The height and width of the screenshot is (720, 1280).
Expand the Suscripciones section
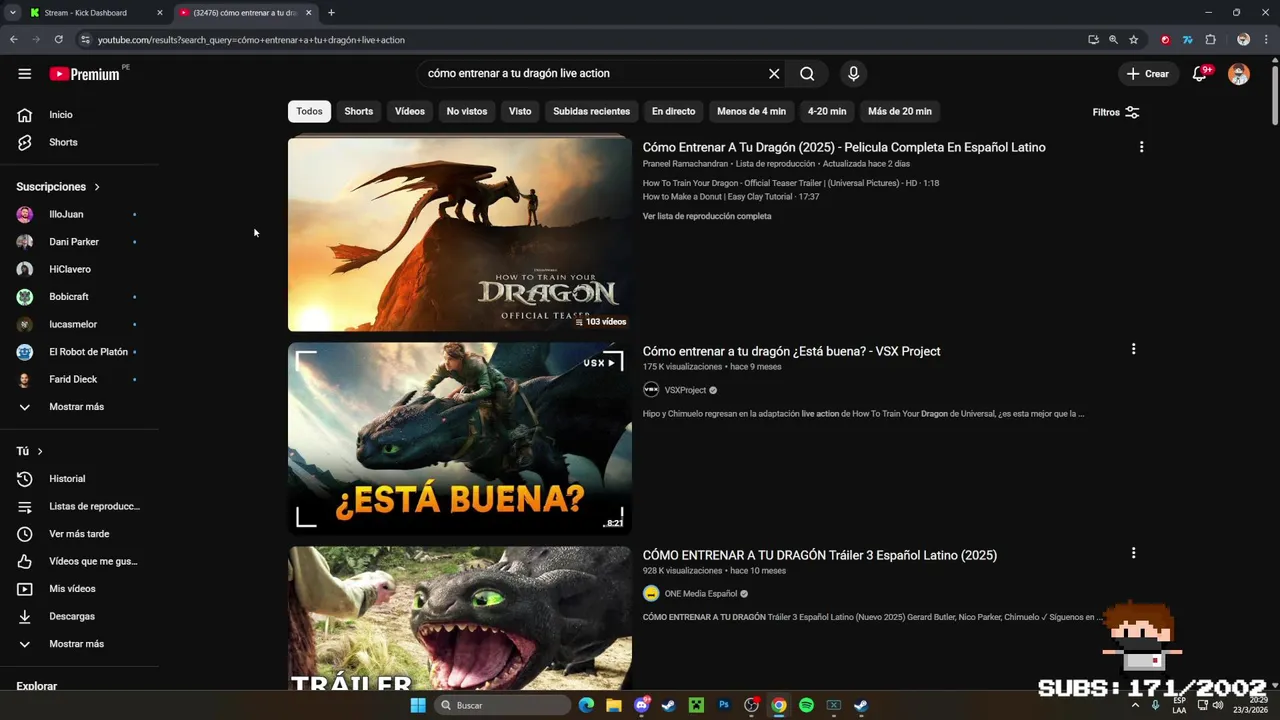point(58,187)
